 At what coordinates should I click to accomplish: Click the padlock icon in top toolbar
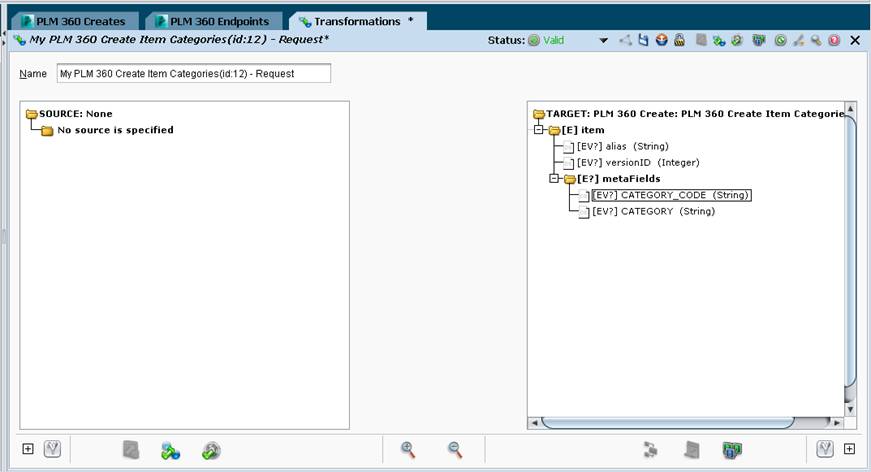[x=679, y=40]
